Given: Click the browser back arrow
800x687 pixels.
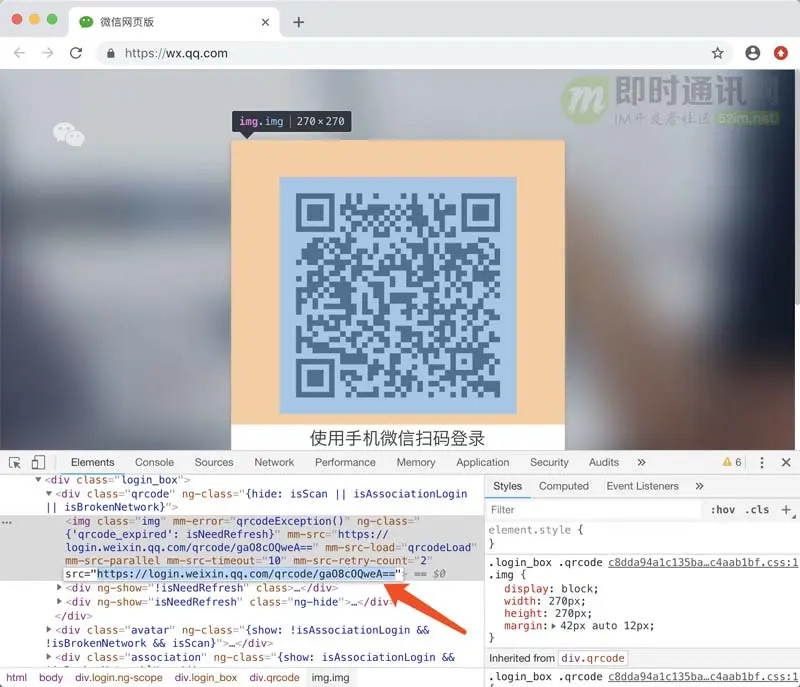Looking at the screenshot, I should tap(19, 53).
